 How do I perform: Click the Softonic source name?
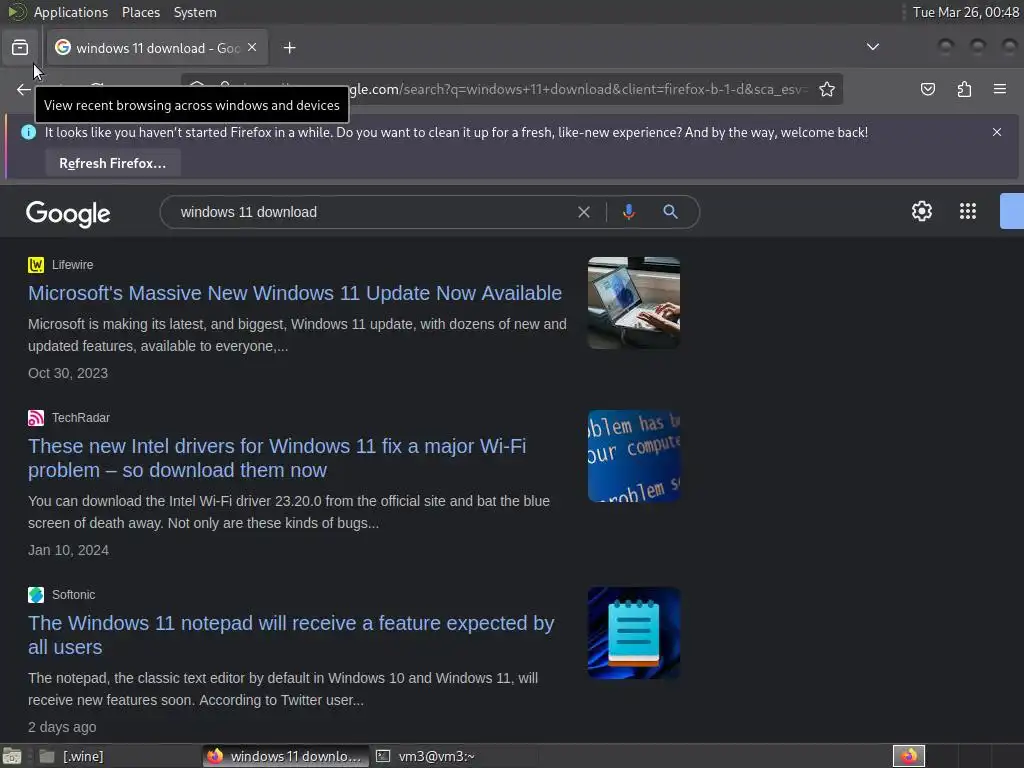[x=74, y=594]
